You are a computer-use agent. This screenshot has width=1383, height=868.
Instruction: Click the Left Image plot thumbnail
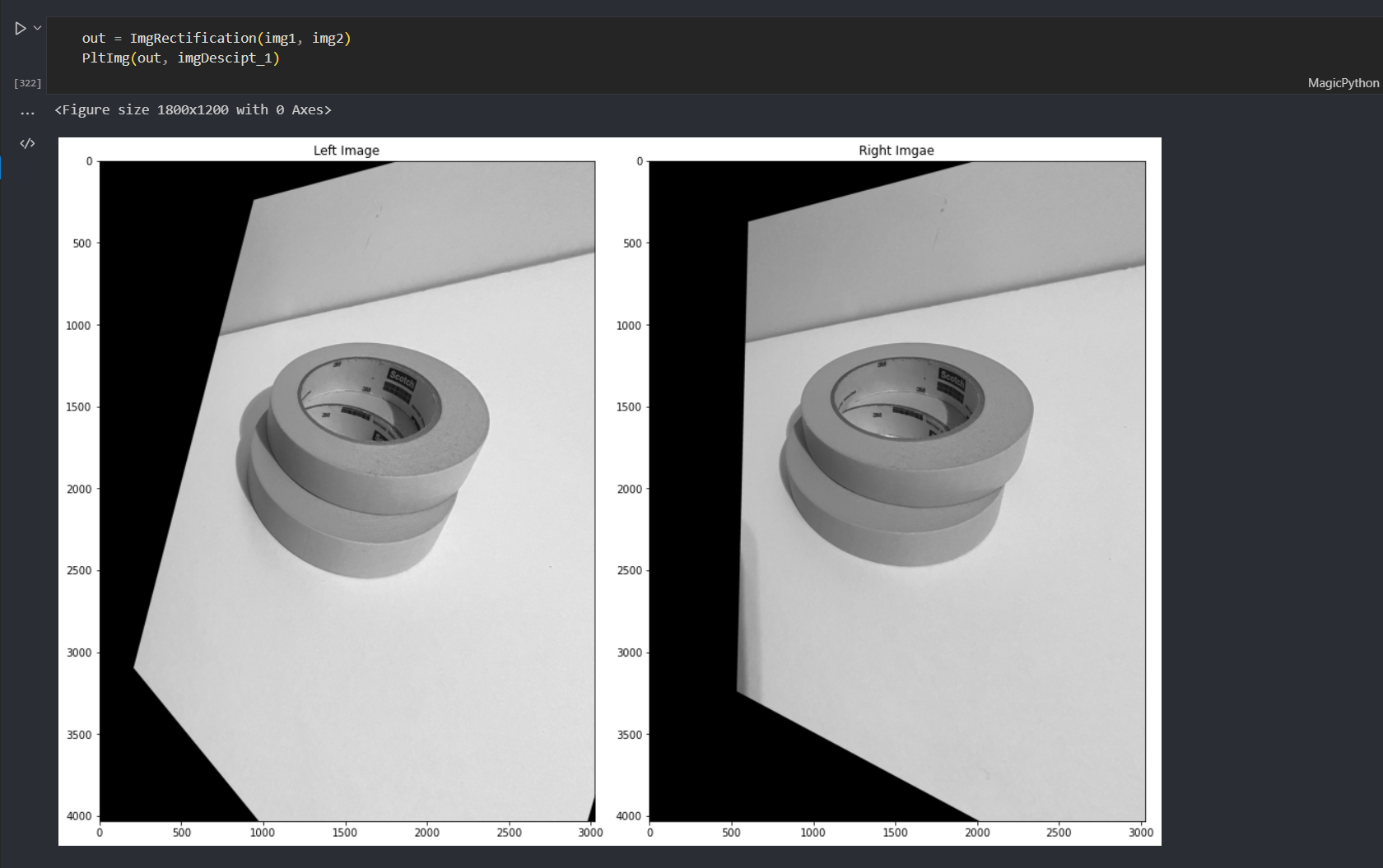point(347,490)
